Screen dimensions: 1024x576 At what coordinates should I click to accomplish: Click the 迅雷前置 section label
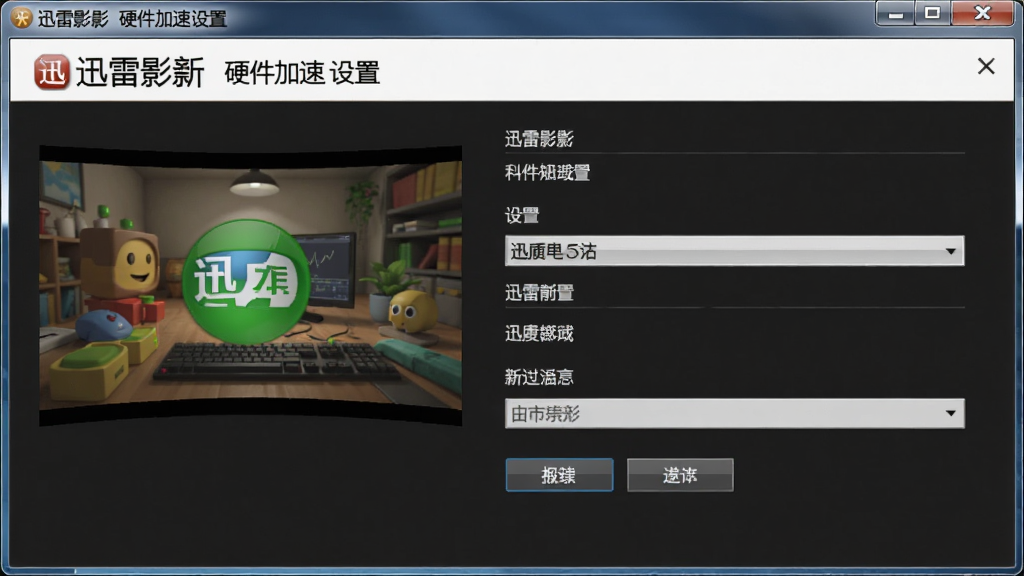click(539, 293)
